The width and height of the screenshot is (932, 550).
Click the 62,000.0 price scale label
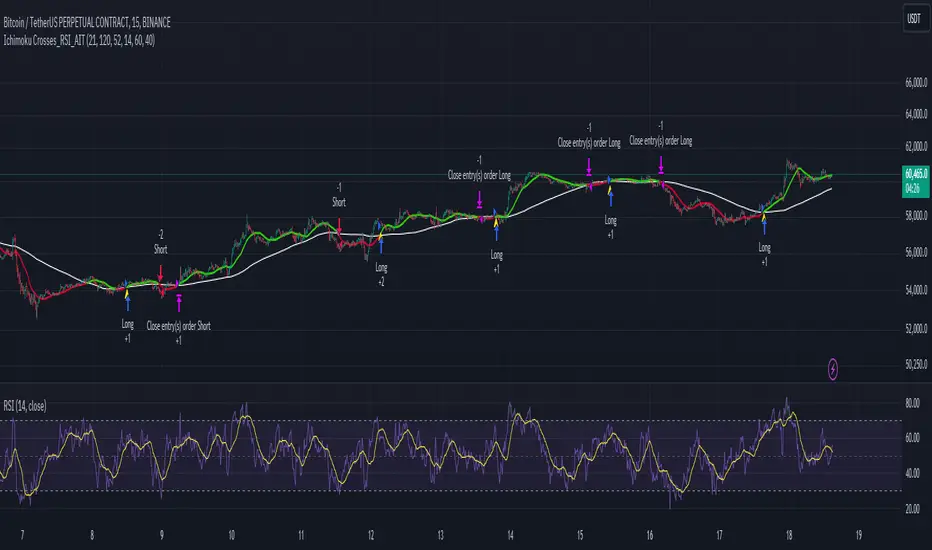click(x=916, y=146)
